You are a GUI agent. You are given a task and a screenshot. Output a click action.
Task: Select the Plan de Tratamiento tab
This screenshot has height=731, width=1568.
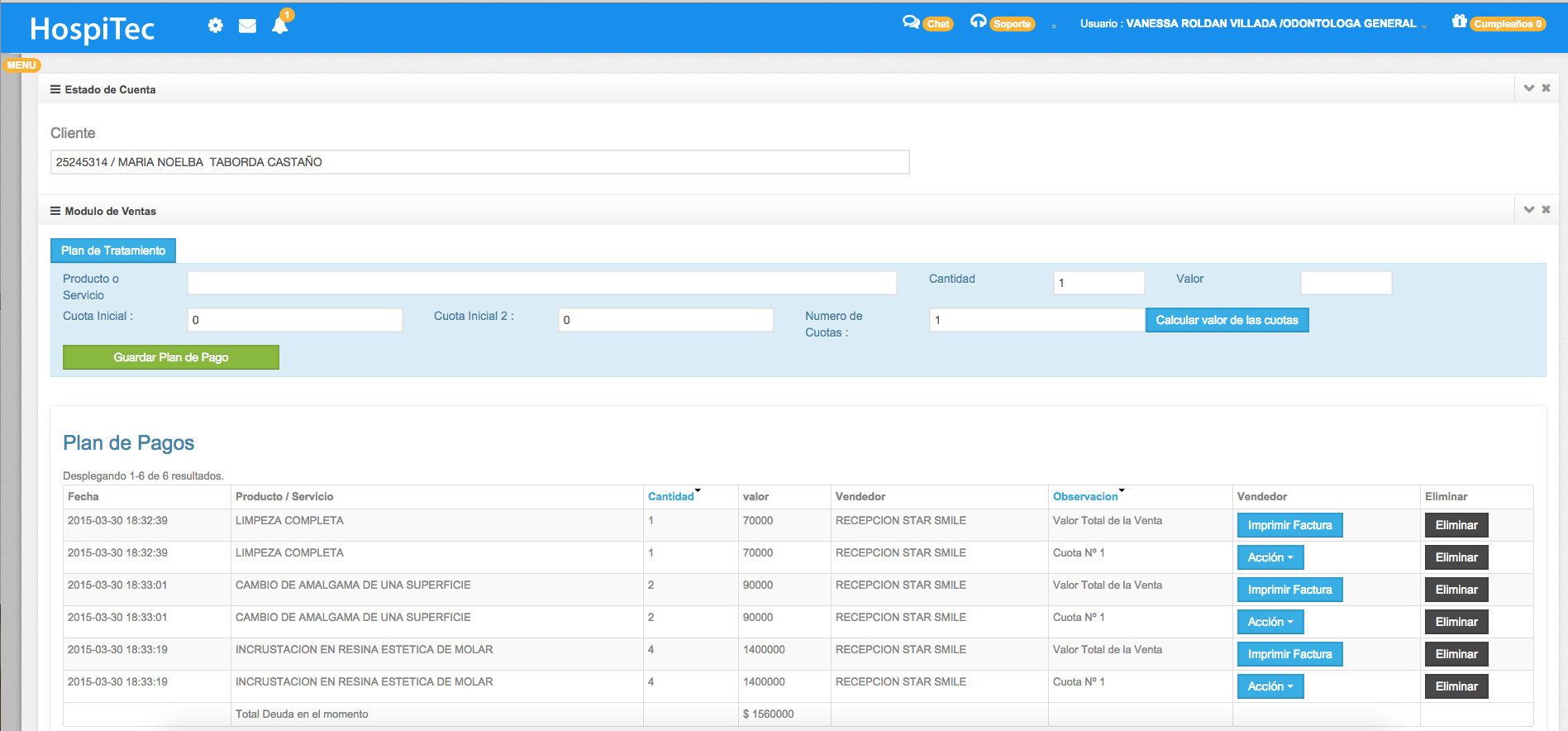pos(113,251)
